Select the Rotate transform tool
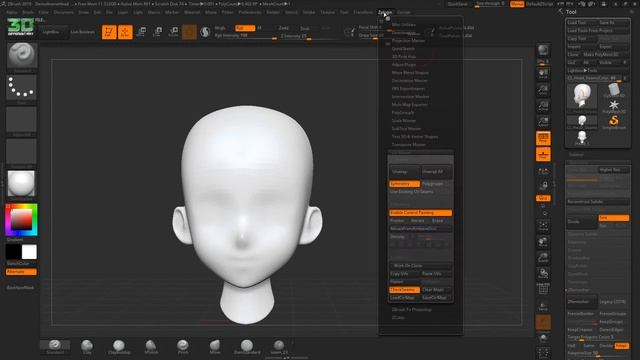Image resolution: width=640 pixels, height=360 pixels. pyautogui.click(x=173, y=32)
